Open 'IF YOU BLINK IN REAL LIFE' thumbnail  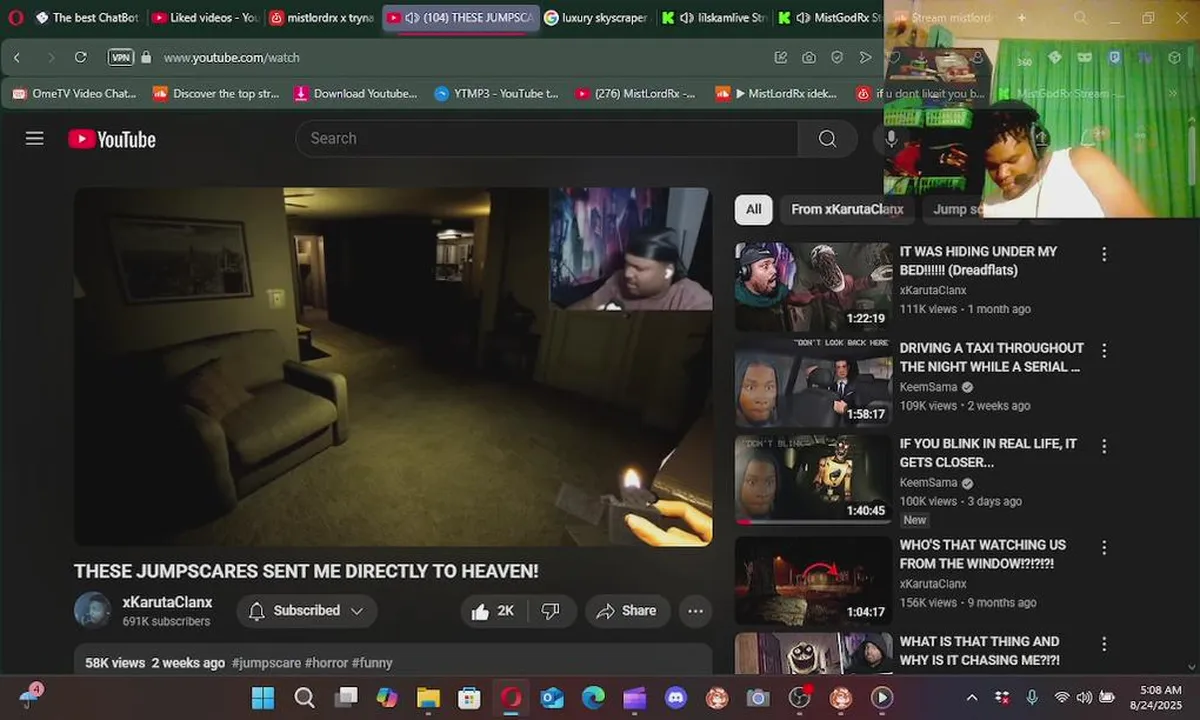click(813, 480)
